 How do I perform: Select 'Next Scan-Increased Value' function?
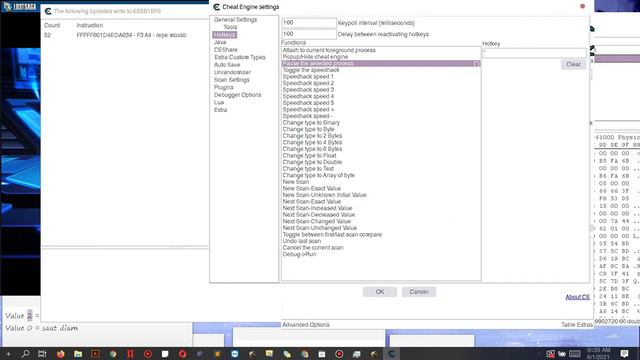(x=381, y=208)
